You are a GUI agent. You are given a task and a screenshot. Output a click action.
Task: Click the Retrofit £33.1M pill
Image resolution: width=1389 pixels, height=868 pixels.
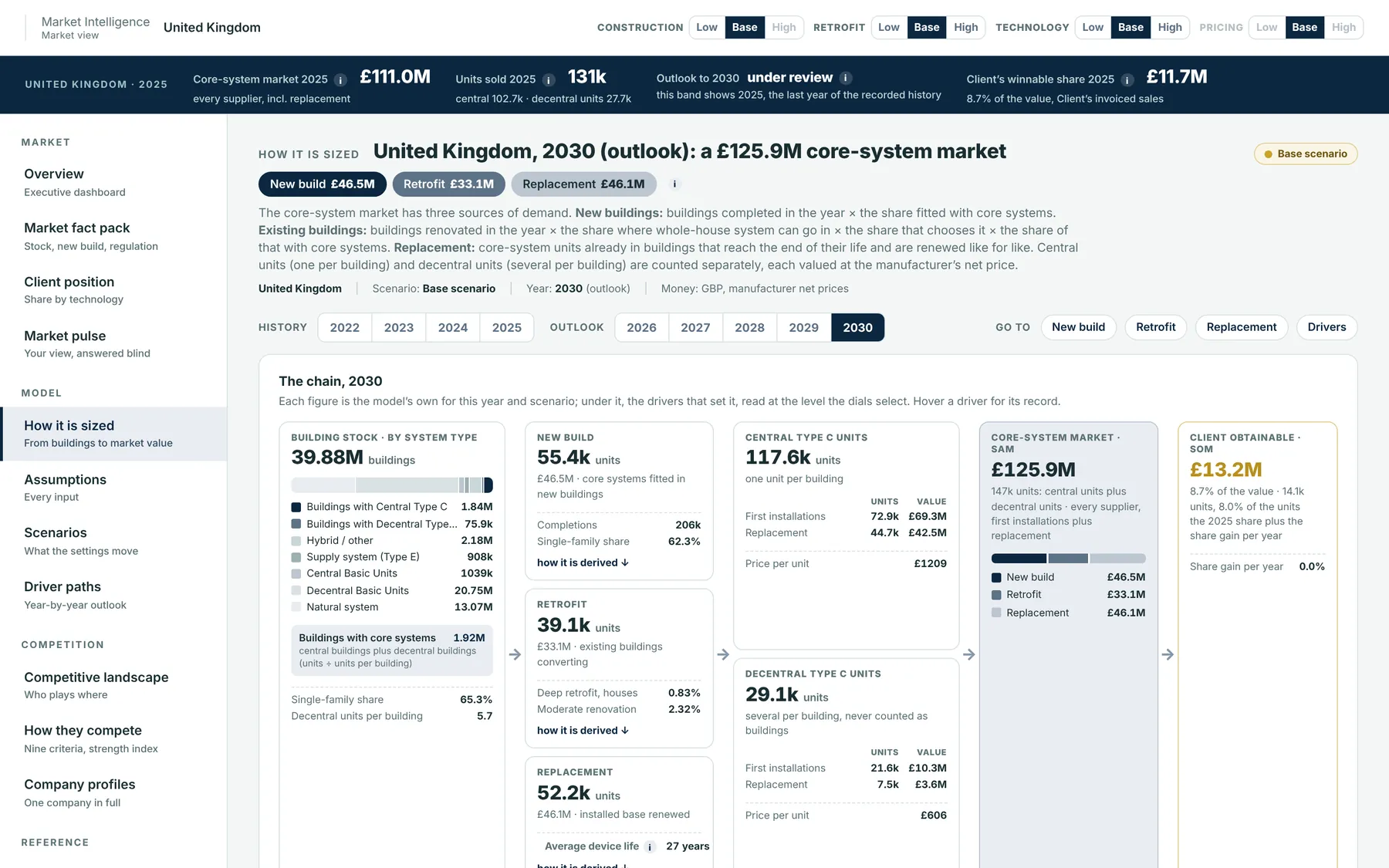(x=448, y=184)
